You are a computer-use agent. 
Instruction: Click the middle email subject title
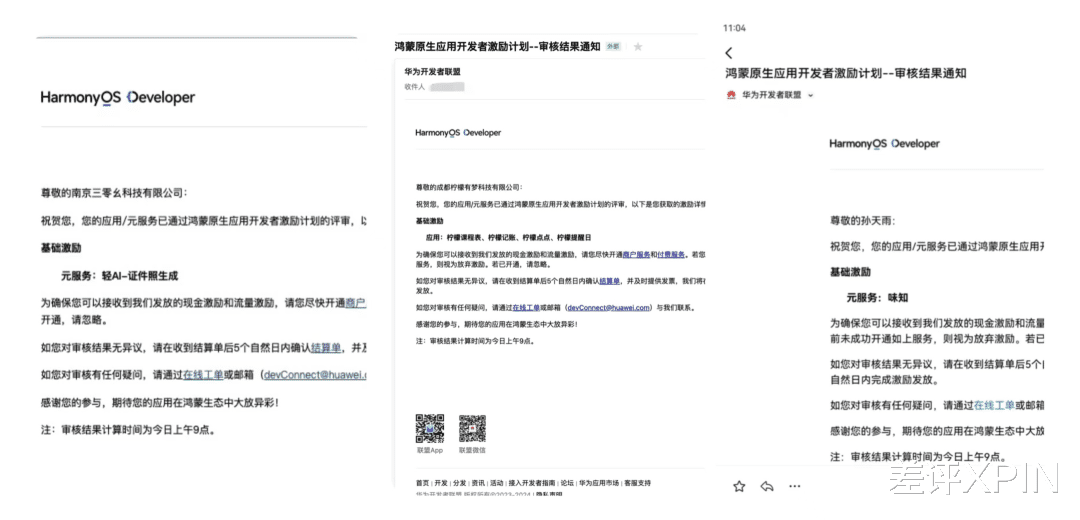pyautogui.click(x=497, y=47)
